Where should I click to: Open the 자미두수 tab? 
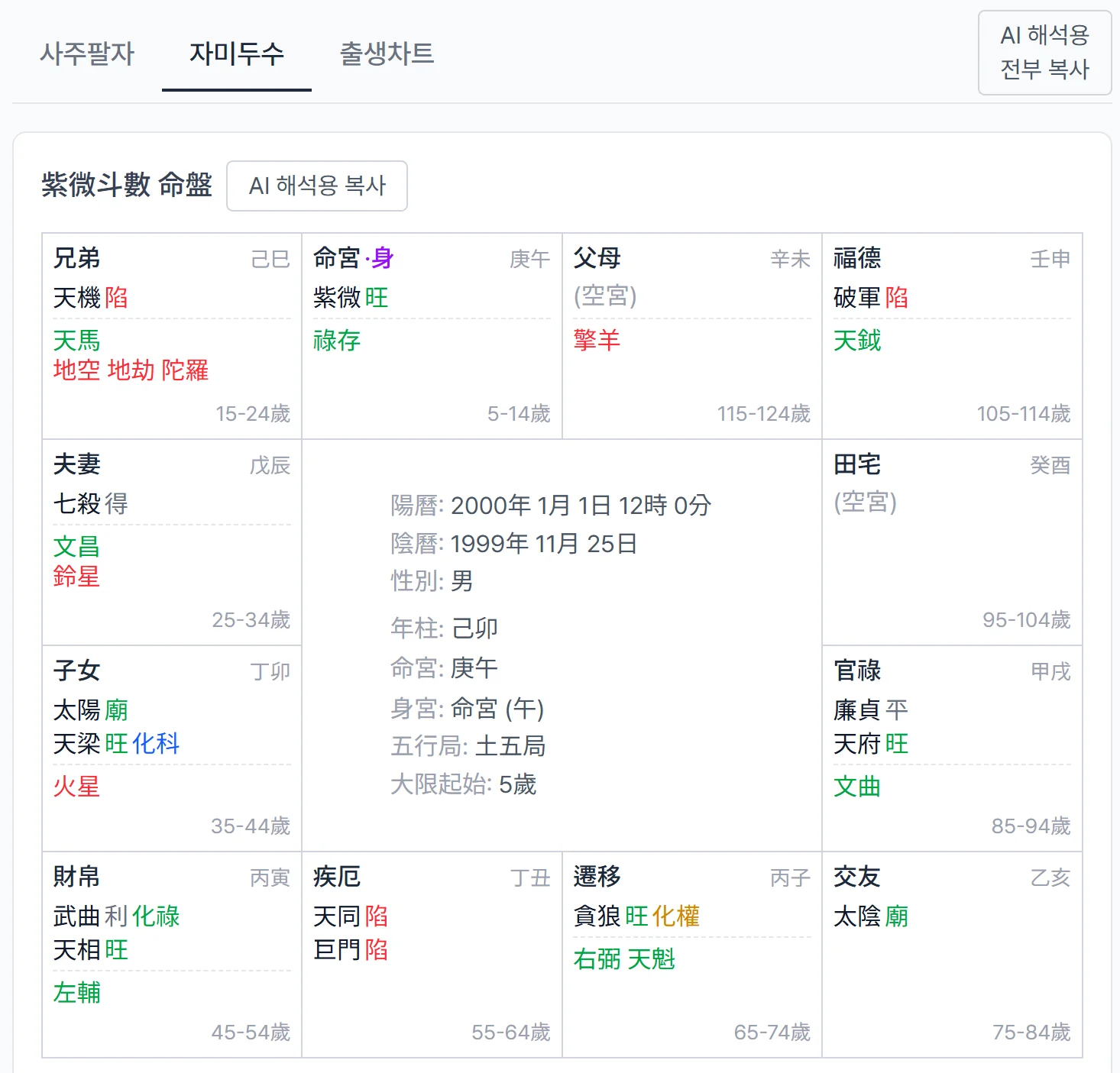pos(235,54)
